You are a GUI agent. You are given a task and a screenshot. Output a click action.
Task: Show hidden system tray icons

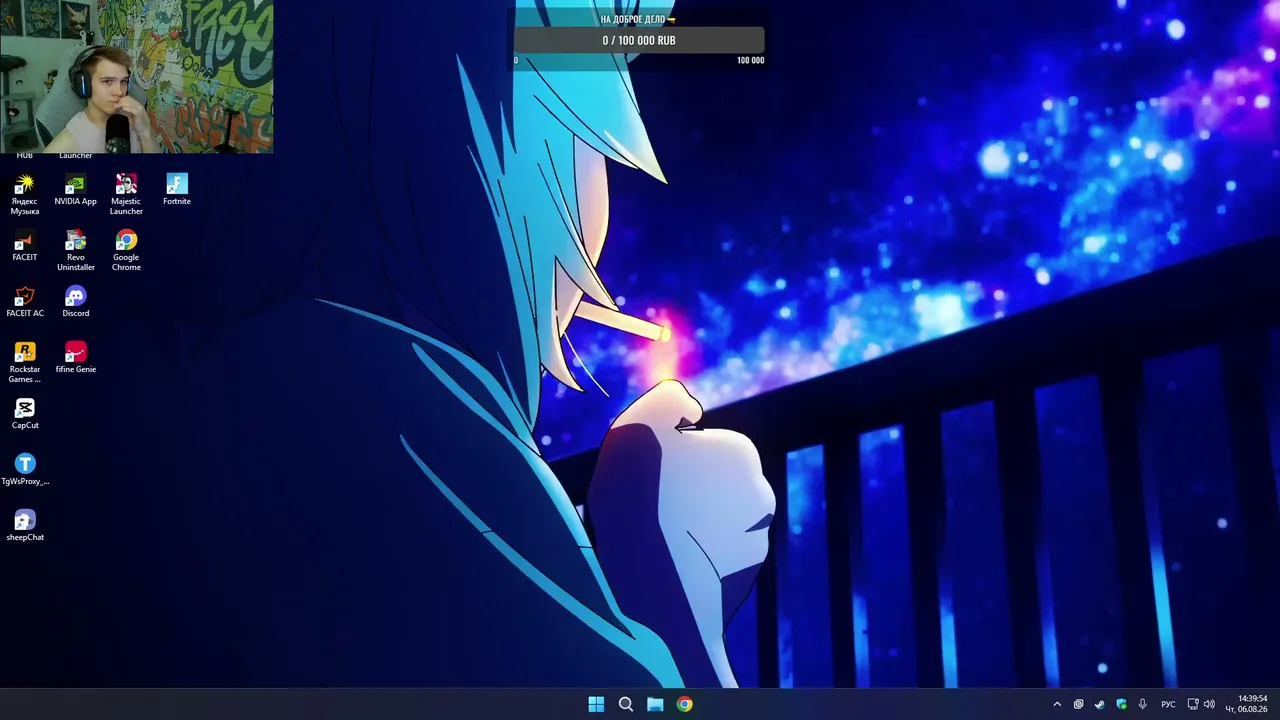pyautogui.click(x=1057, y=704)
